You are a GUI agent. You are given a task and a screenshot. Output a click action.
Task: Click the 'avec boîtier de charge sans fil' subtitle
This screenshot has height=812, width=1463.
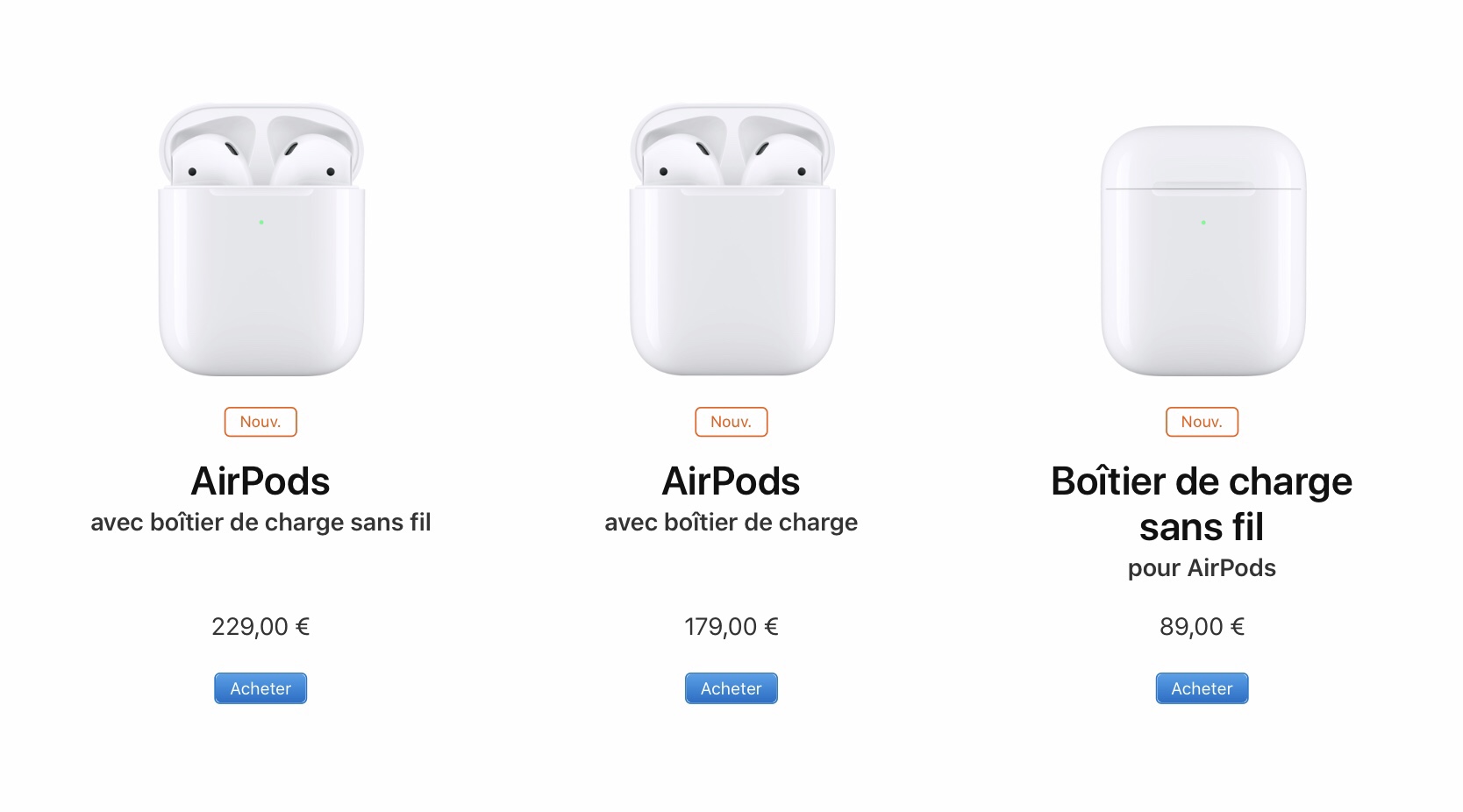click(260, 523)
